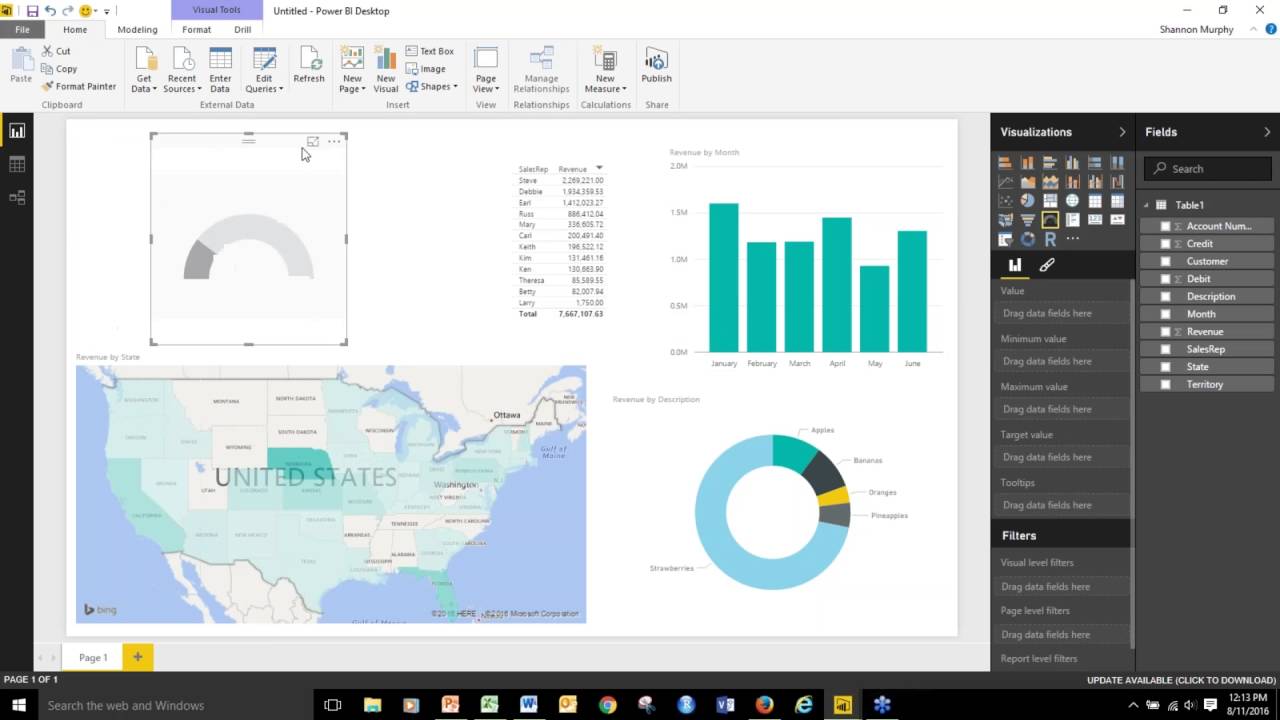Select the Page 1 tab

(93, 657)
